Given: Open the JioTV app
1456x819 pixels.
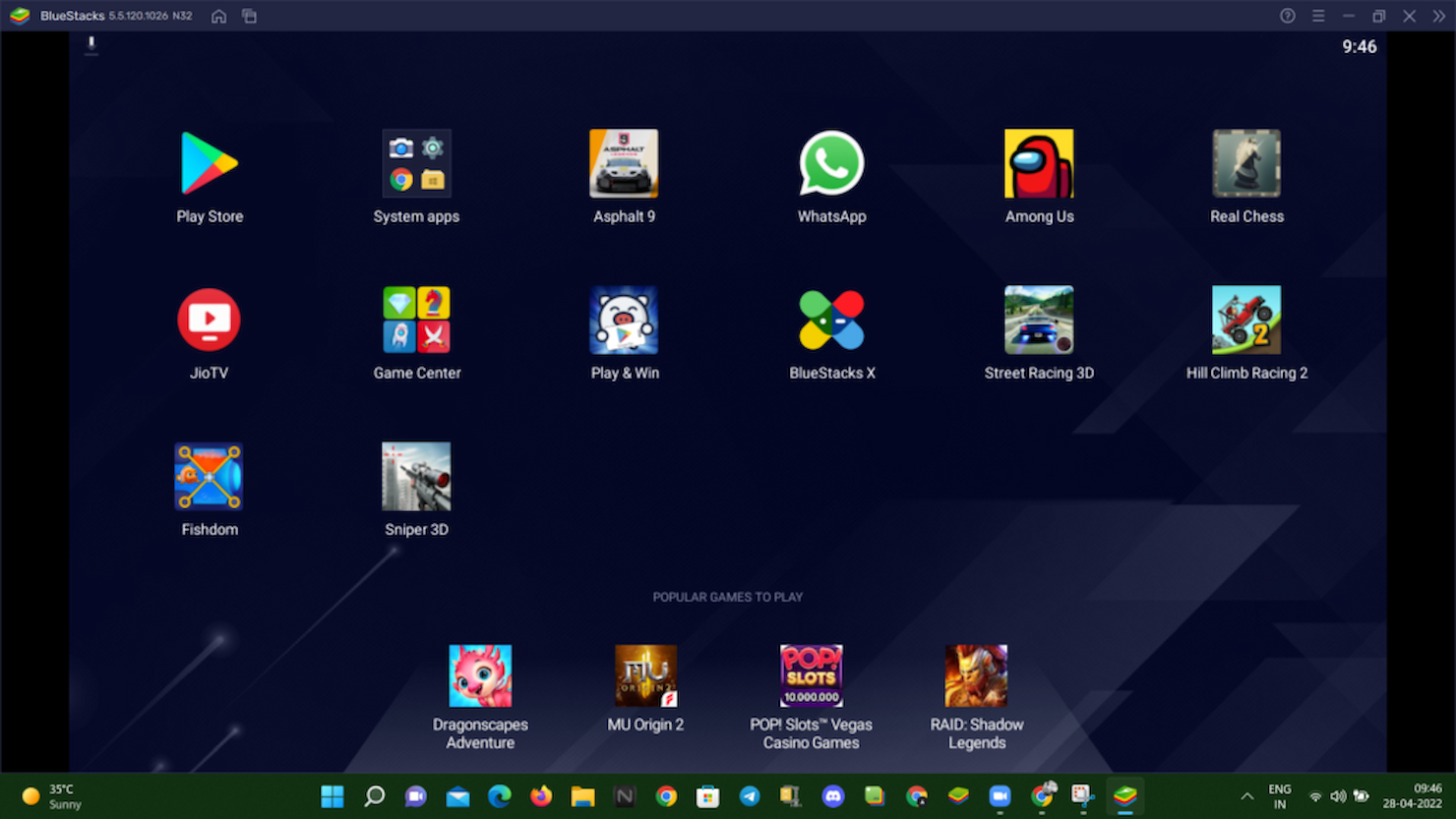Looking at the screenshot, I should coord(209,320).
